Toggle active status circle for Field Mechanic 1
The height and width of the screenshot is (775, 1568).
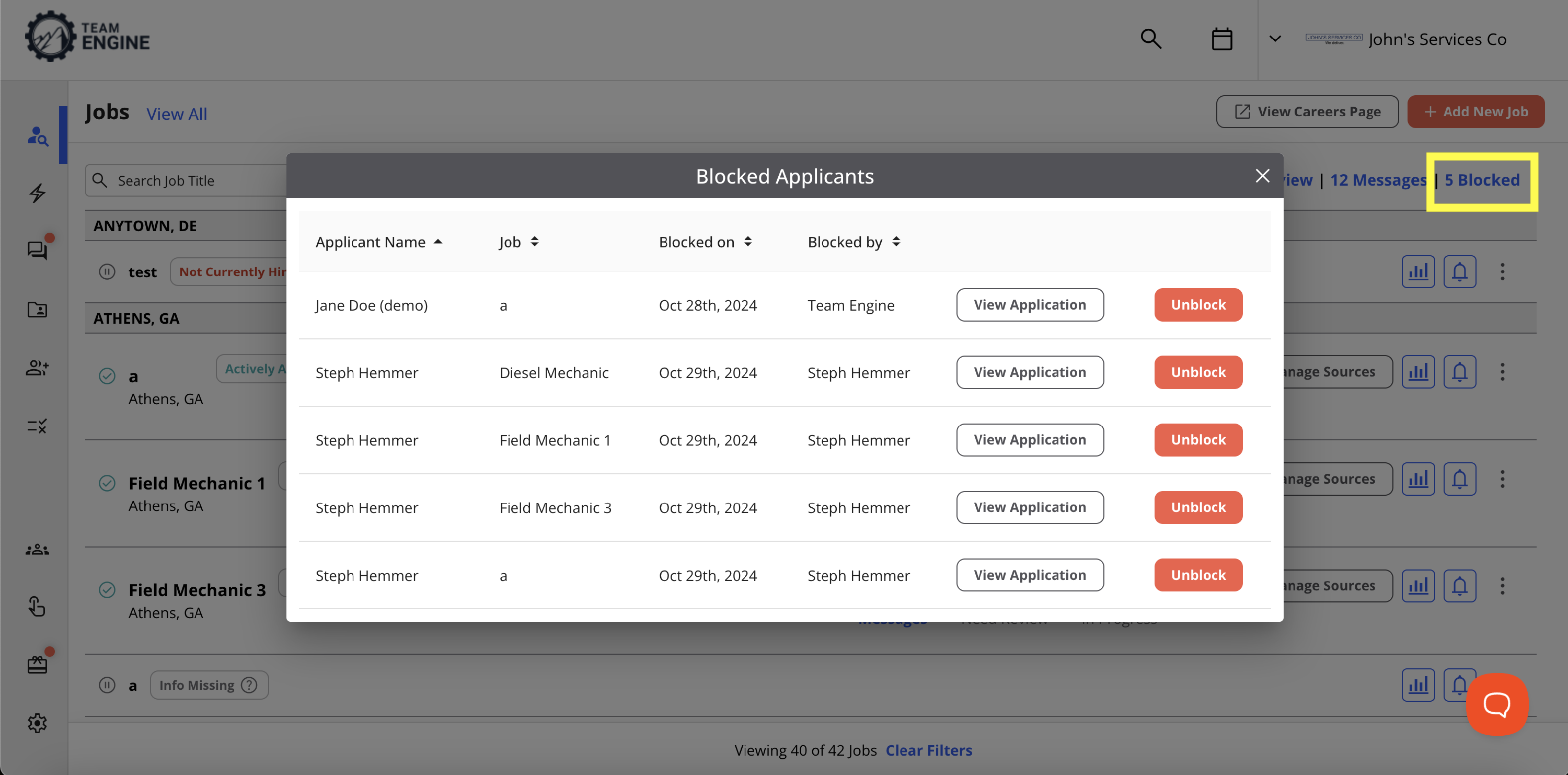click(107, 483)
